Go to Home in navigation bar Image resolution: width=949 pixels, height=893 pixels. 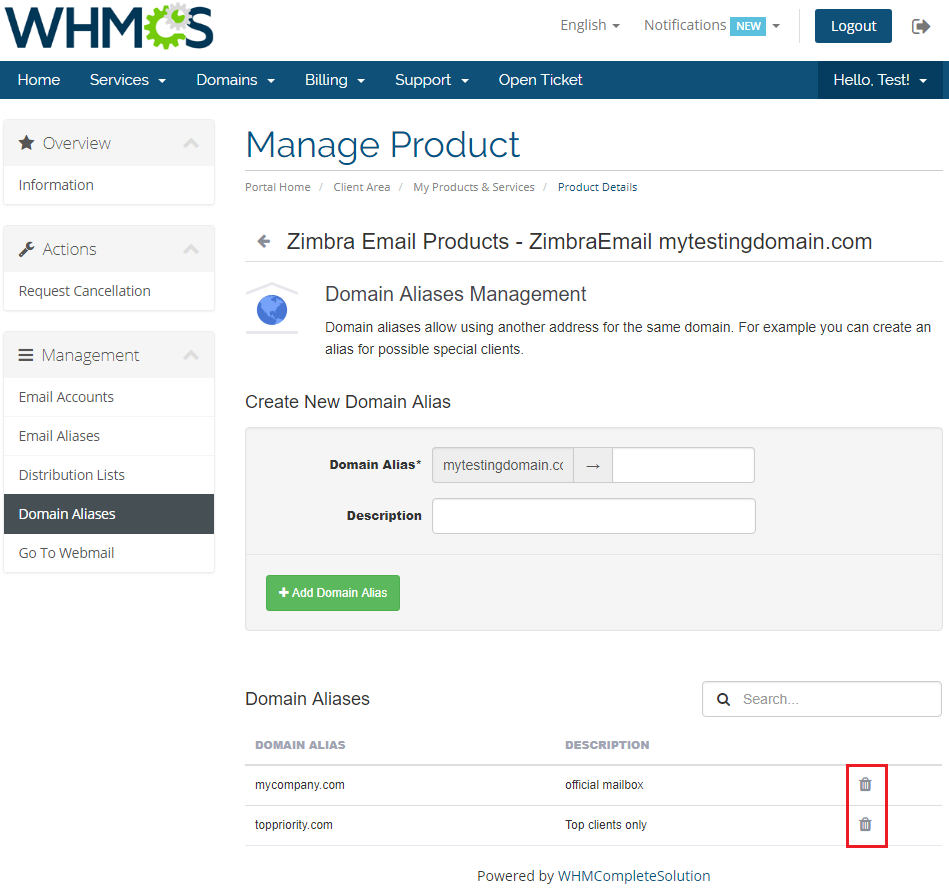(39, 80)
